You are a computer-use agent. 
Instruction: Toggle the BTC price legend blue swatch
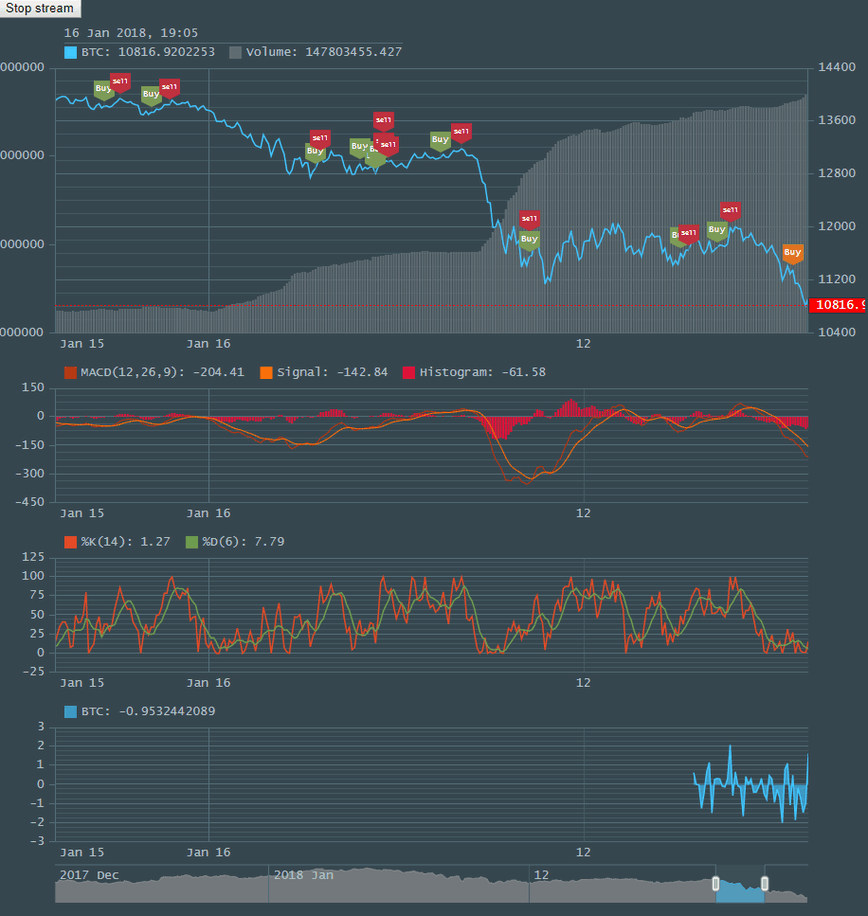(x=71, y=52)
